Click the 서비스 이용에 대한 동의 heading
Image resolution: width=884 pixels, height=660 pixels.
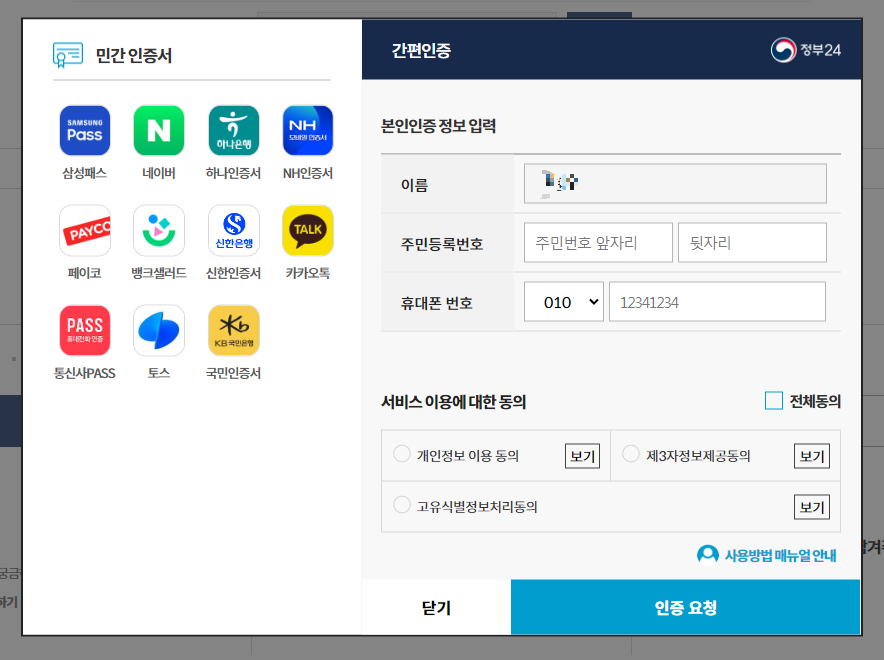pyautogui.click(x=453, y=402)
